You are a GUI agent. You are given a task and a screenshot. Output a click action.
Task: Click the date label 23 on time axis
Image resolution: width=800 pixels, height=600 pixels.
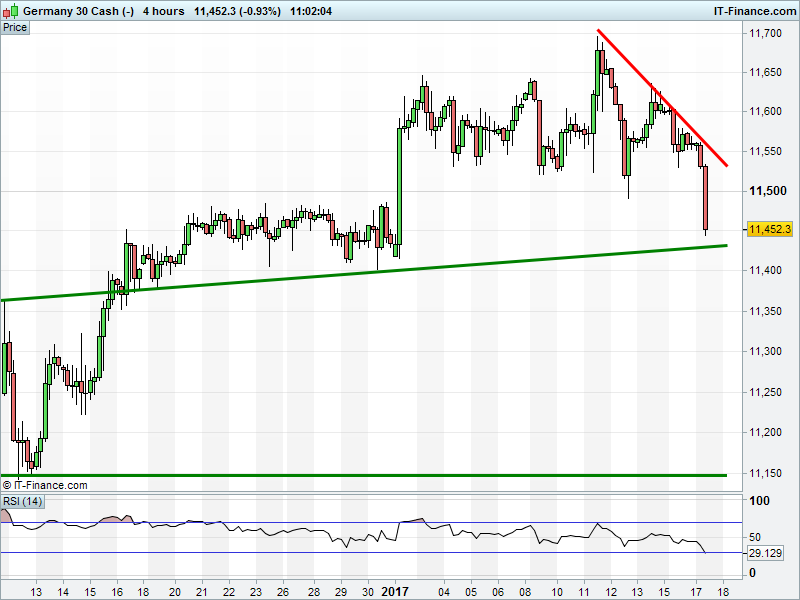[x=256, y=592]
